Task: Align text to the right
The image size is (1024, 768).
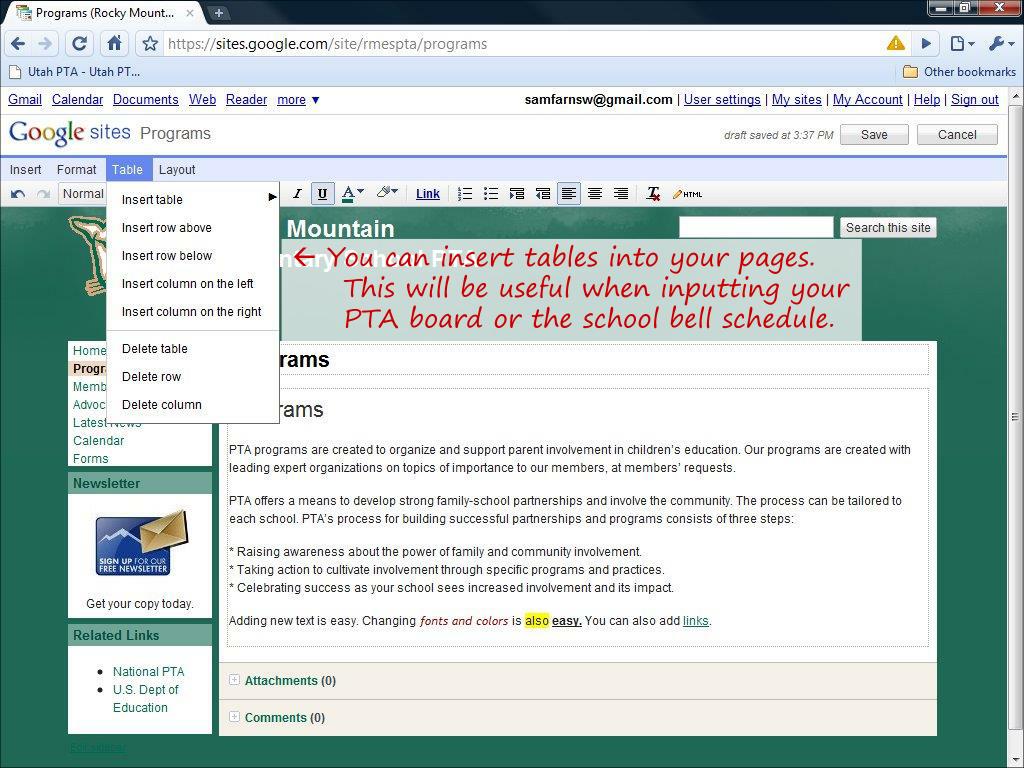Action: tap(620, 193)
